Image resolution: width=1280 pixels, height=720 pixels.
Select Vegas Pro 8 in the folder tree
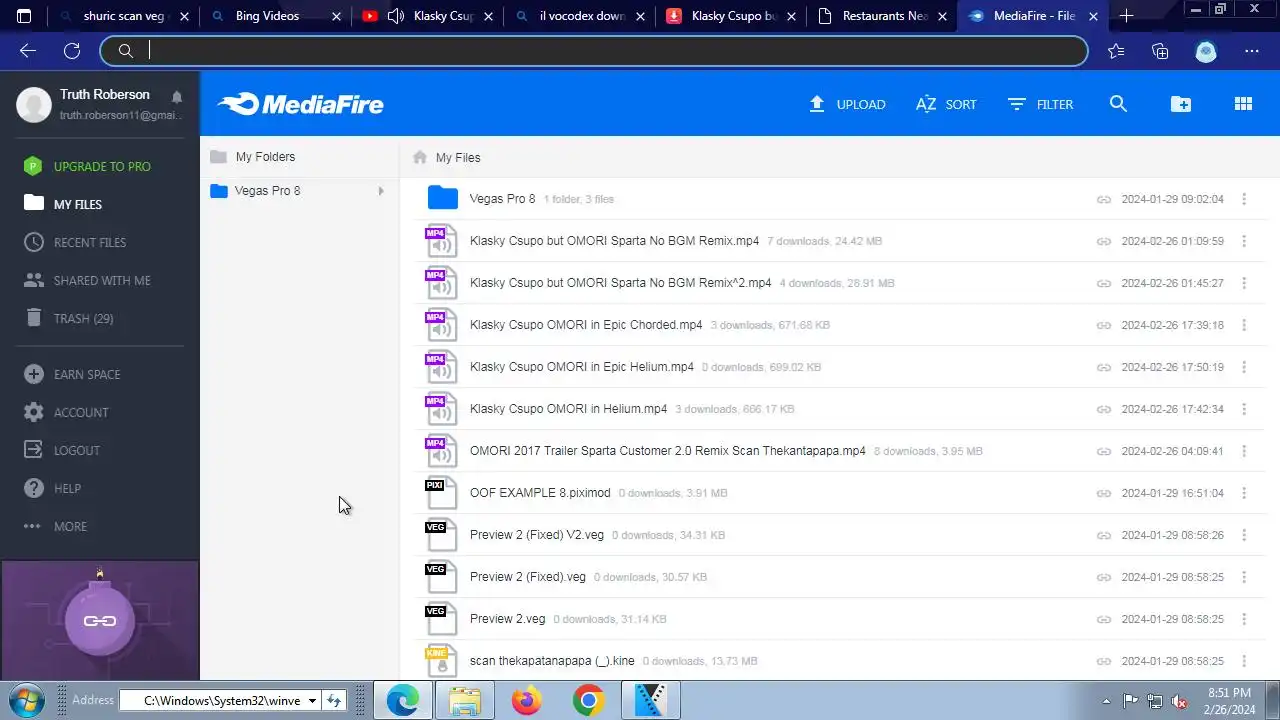point(267,191)
